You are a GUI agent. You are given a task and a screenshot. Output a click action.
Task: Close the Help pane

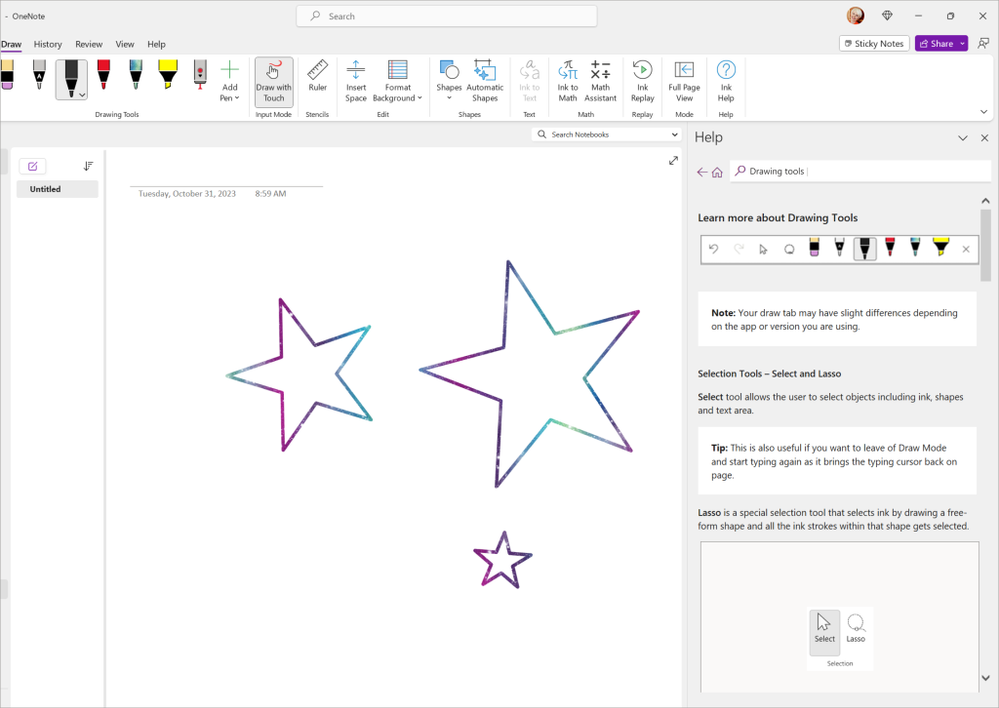point(984,138)
